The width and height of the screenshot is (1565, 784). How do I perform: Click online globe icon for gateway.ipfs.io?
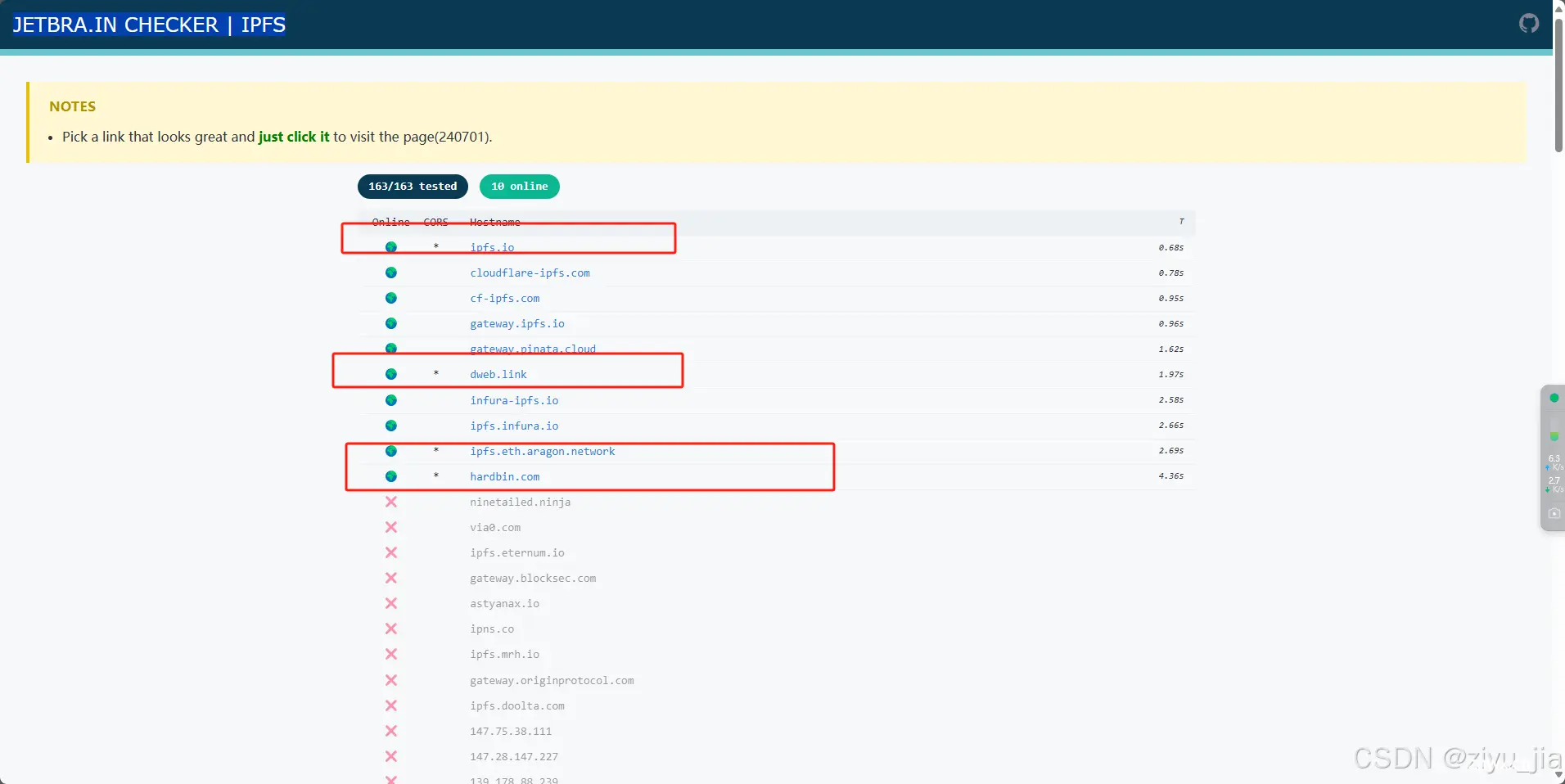(391, 323)
